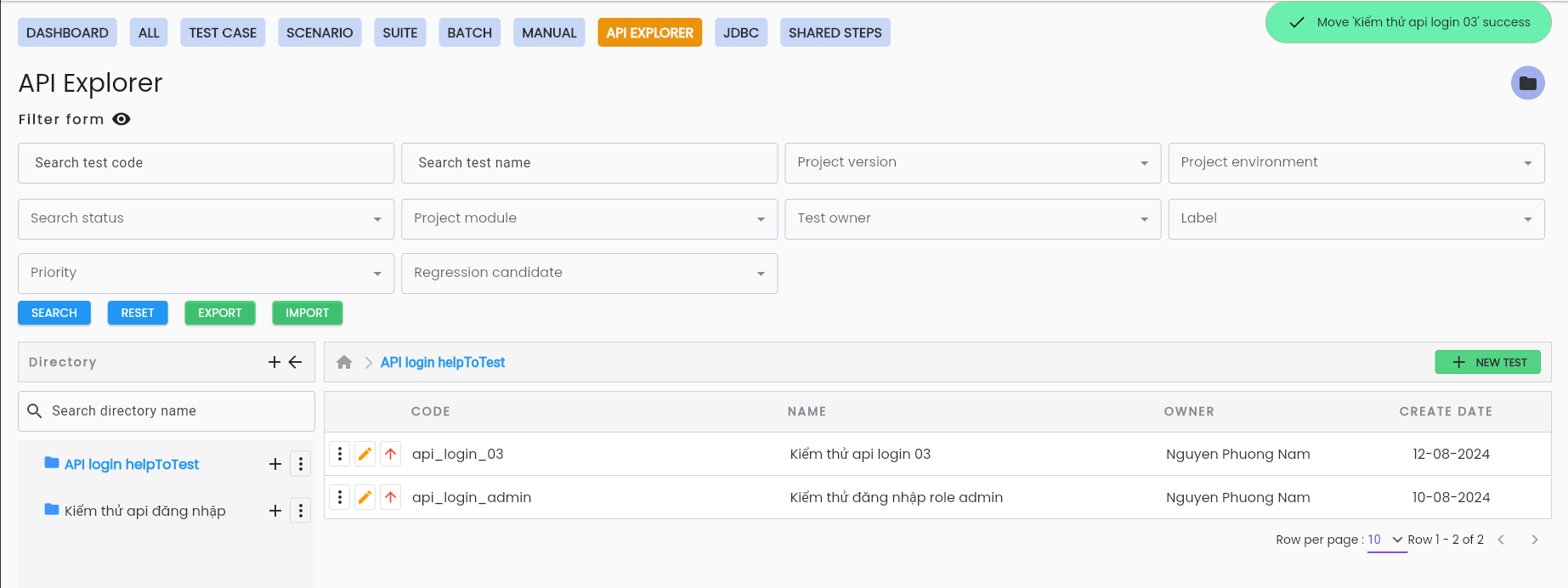The image size is (1568, 588).
Task: Open the Regression candidate dropdown
Action: (589, 274)
